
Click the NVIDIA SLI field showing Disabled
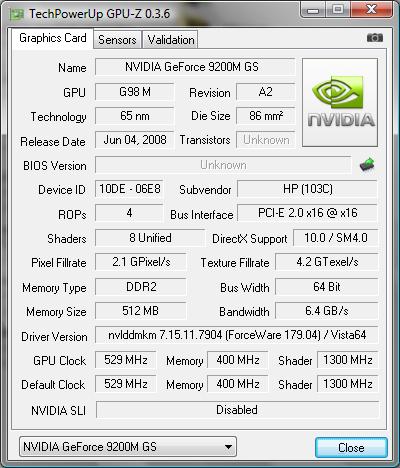click(x=237, y=410)
